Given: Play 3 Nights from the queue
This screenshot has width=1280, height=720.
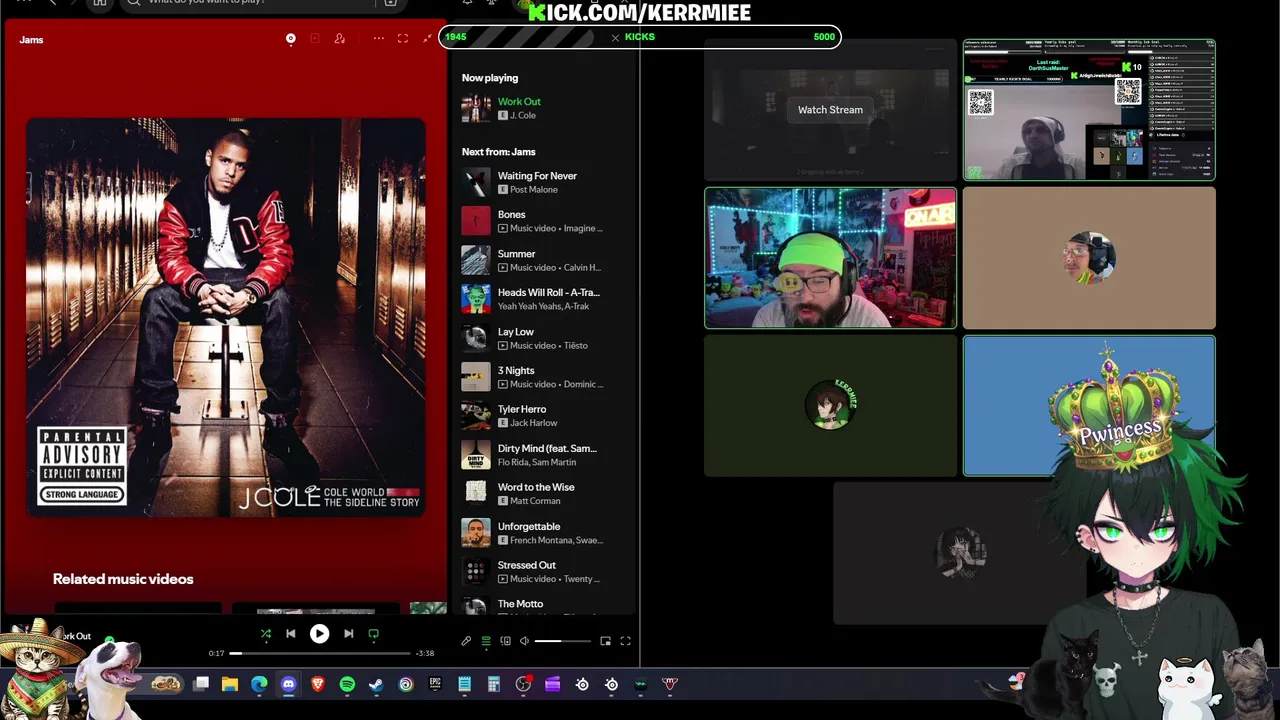Looking at the screenshot, I should pos(516,371).
